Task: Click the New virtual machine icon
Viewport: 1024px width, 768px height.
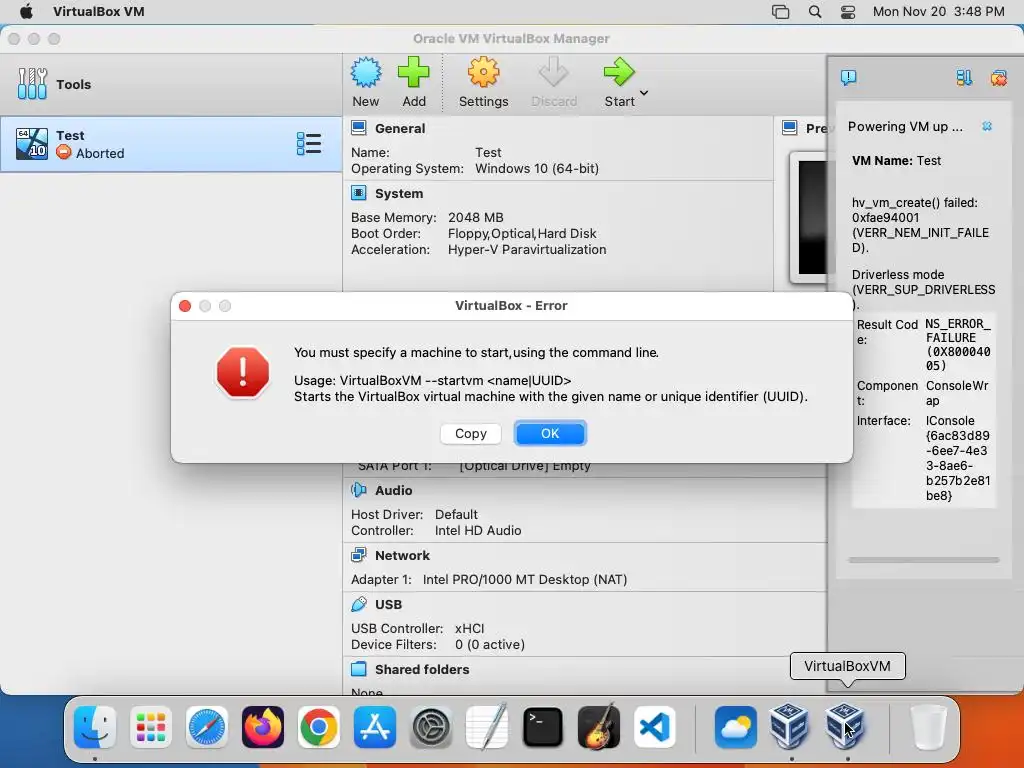Action: point(366,72)
